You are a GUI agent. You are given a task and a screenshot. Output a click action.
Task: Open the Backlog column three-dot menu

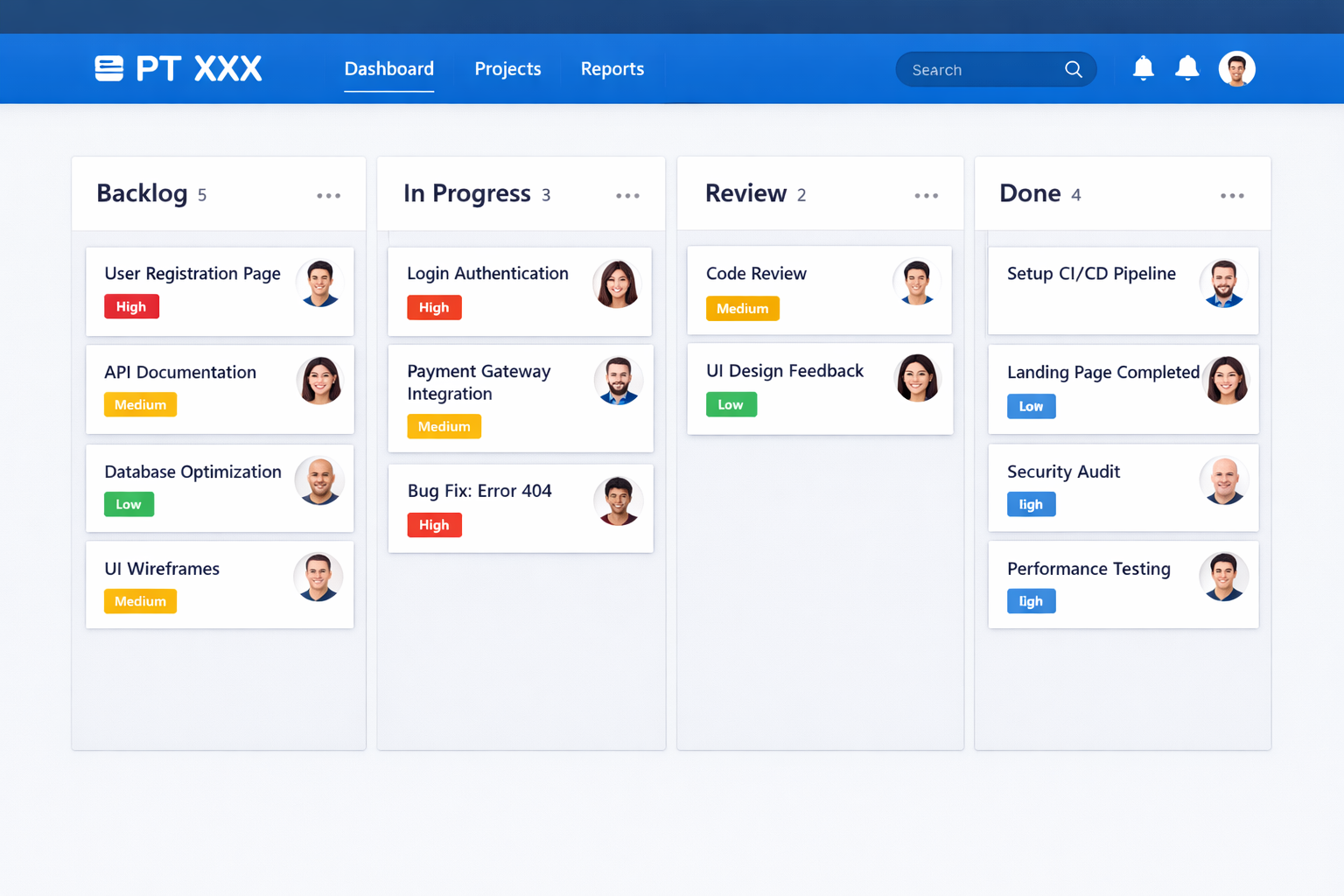[x=329, y=196]
